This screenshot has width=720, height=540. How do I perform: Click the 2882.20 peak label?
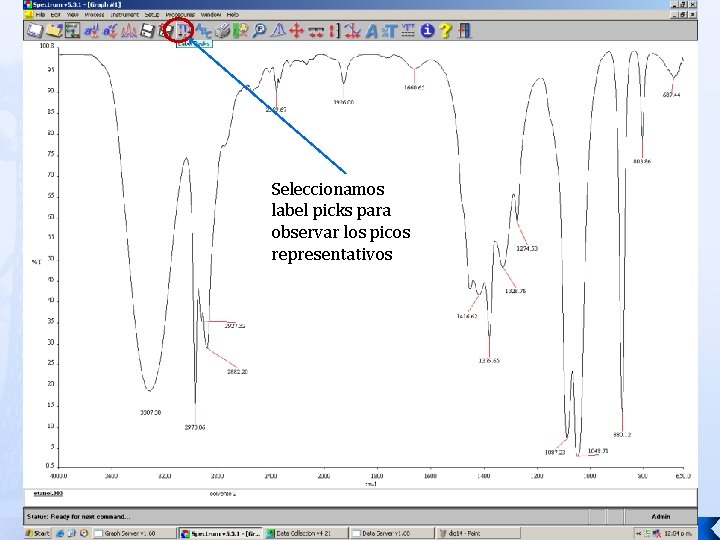(237, 371)
